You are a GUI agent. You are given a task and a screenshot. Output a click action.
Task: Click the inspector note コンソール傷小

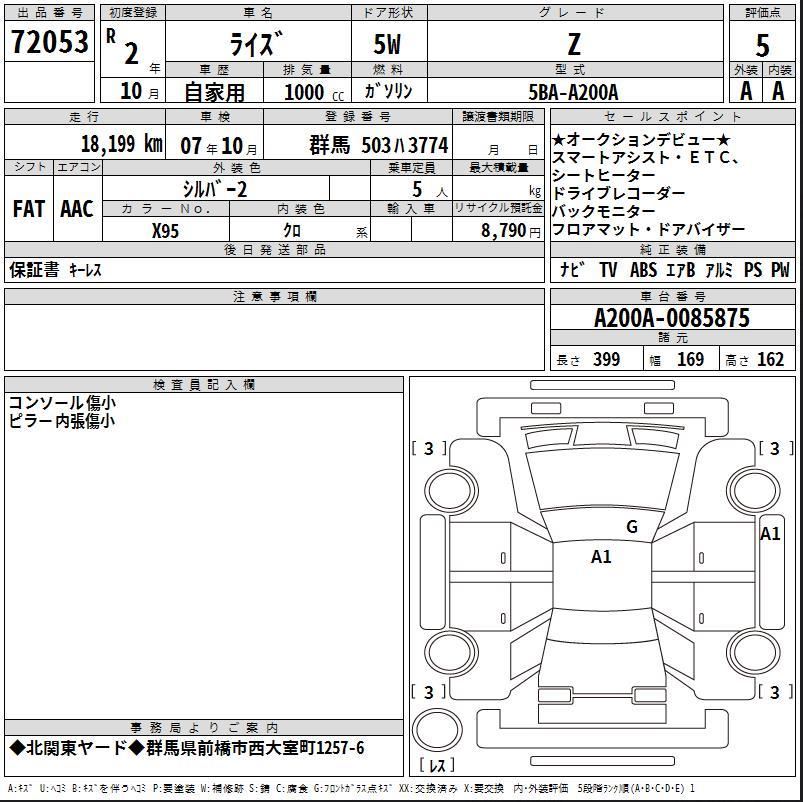pos(62,404)
